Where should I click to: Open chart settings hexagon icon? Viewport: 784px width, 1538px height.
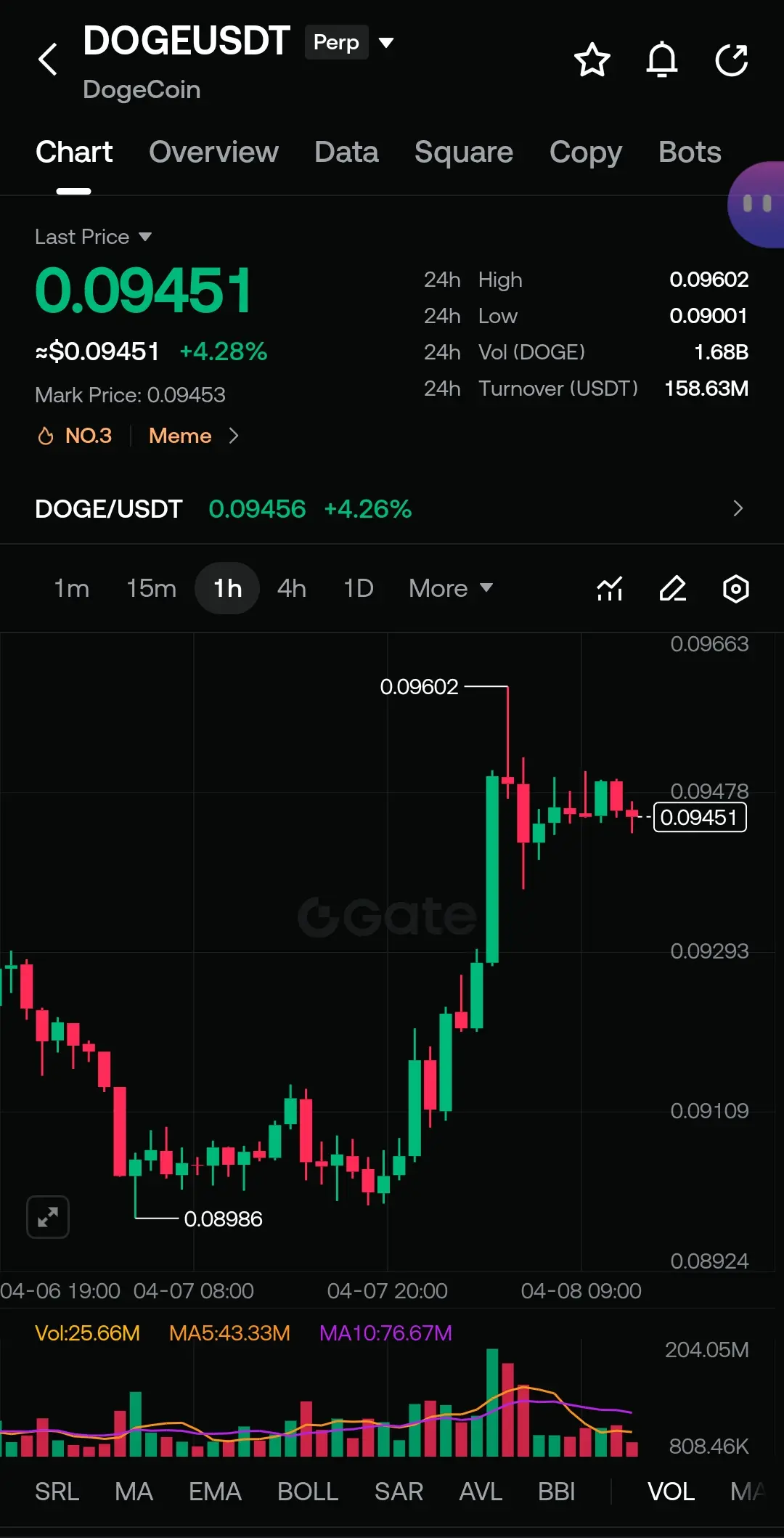[x=736, y=588]
